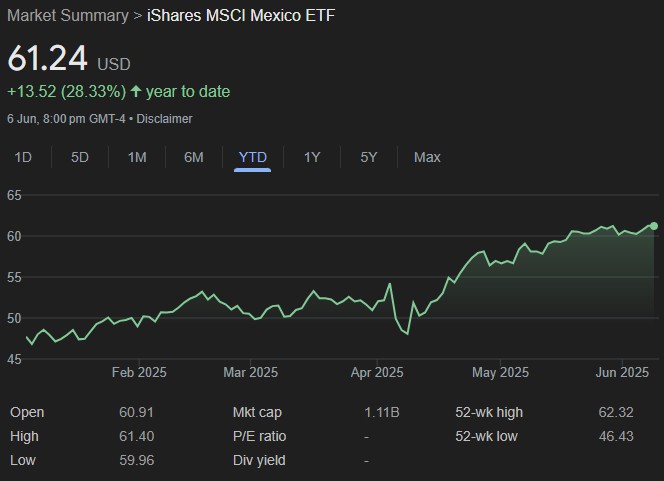664x481 pixels.
Task: Click the iShares MSCI Mexico ETF title
Action: (x=241, y=16)
